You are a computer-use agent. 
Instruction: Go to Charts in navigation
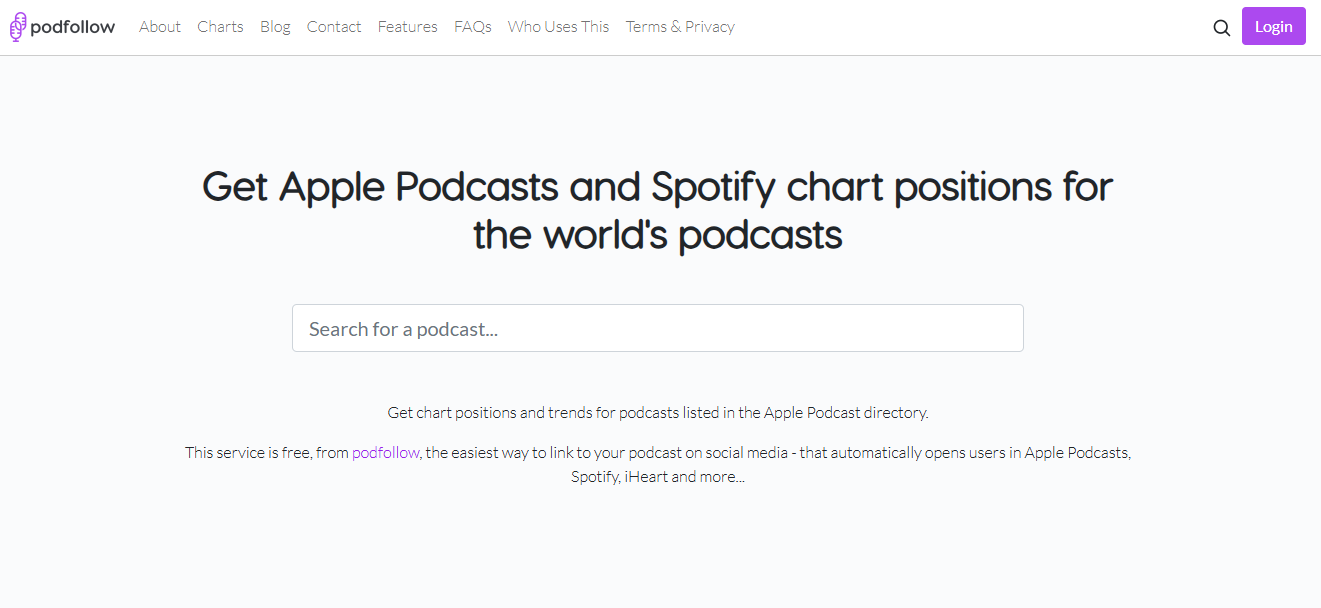pos(220,27)
